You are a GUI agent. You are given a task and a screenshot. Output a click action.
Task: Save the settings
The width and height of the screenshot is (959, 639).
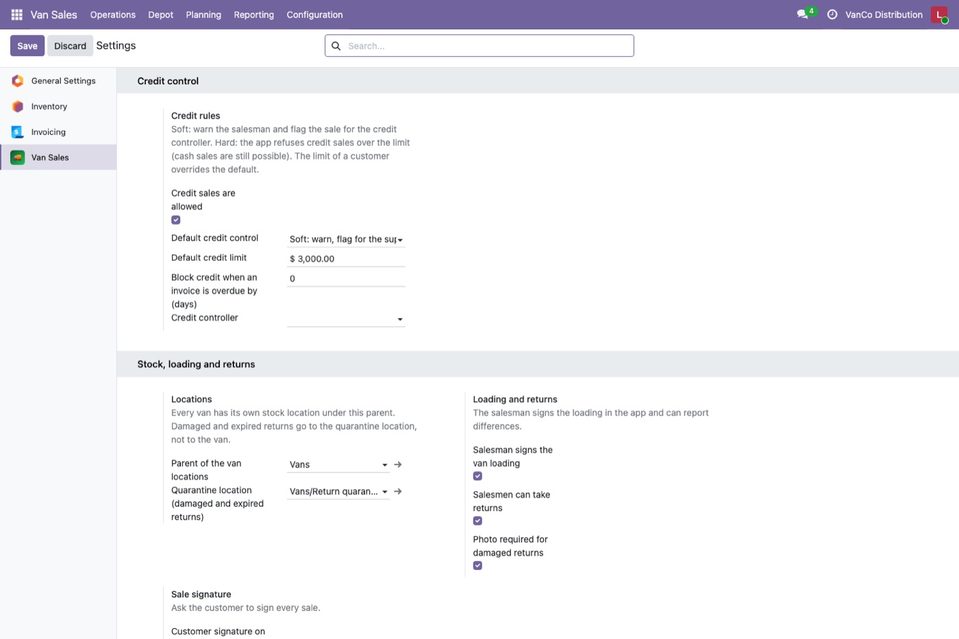(x=27, y=46)
